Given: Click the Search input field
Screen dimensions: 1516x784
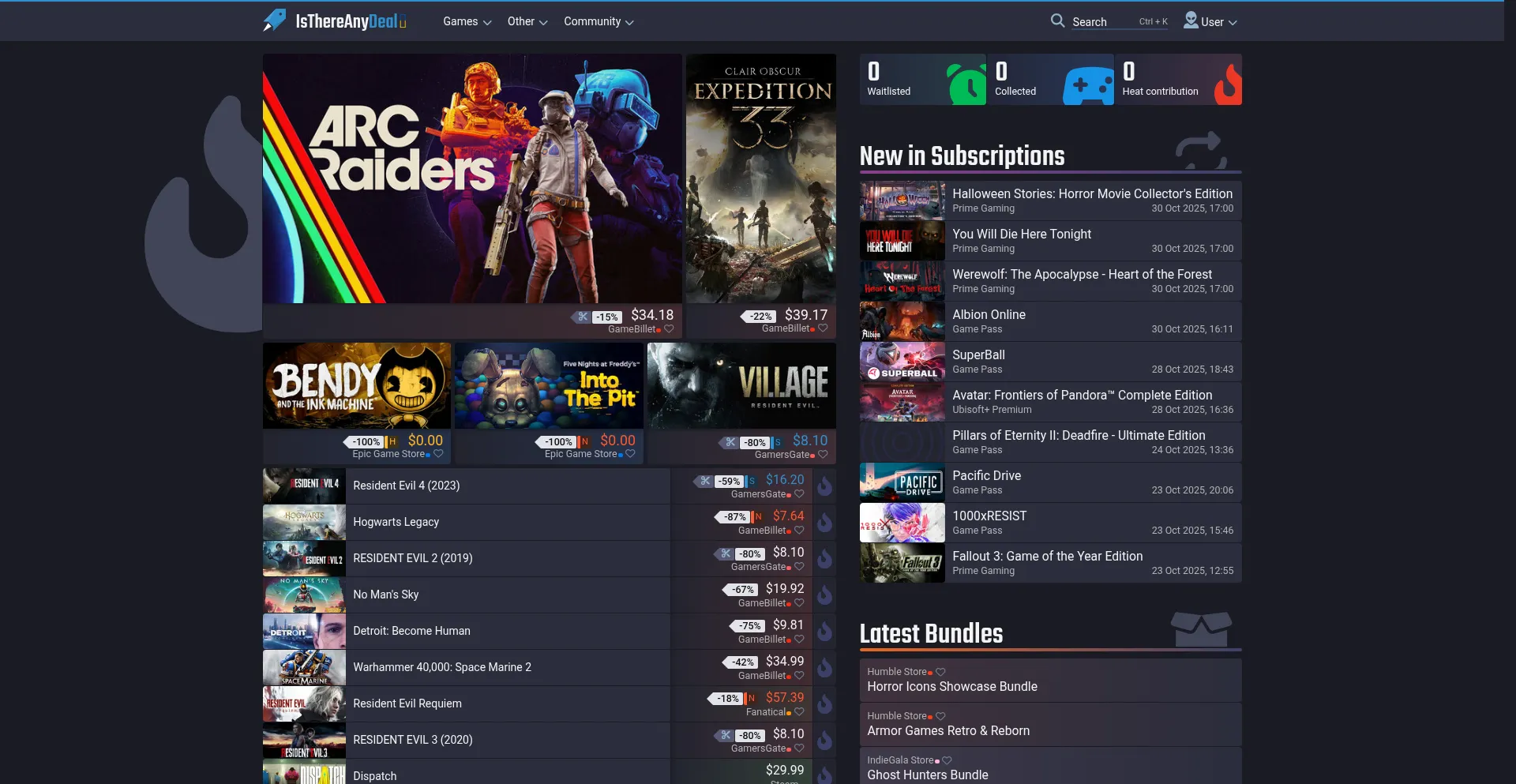Looking at the screenshot, I should click(1101, 22).
